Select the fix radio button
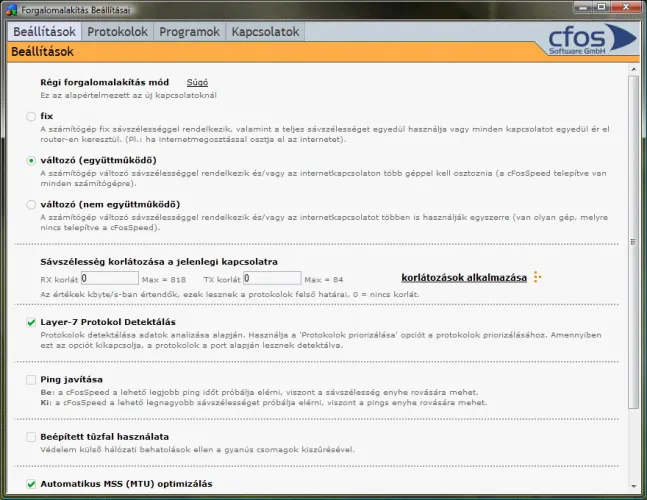 [31, 116]
